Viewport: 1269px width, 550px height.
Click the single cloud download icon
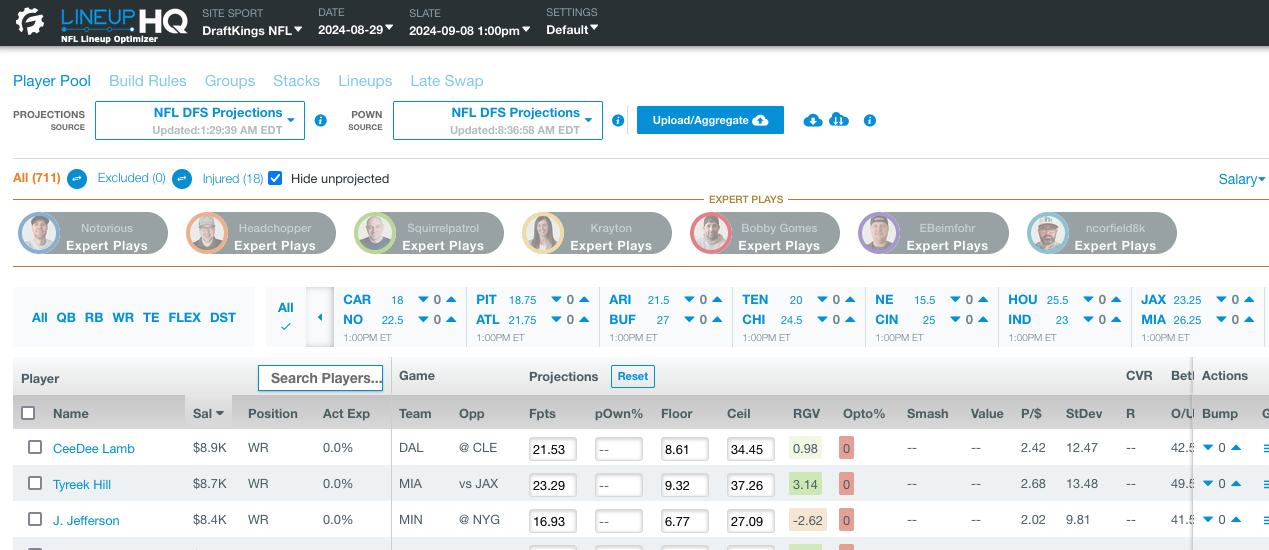813,120
